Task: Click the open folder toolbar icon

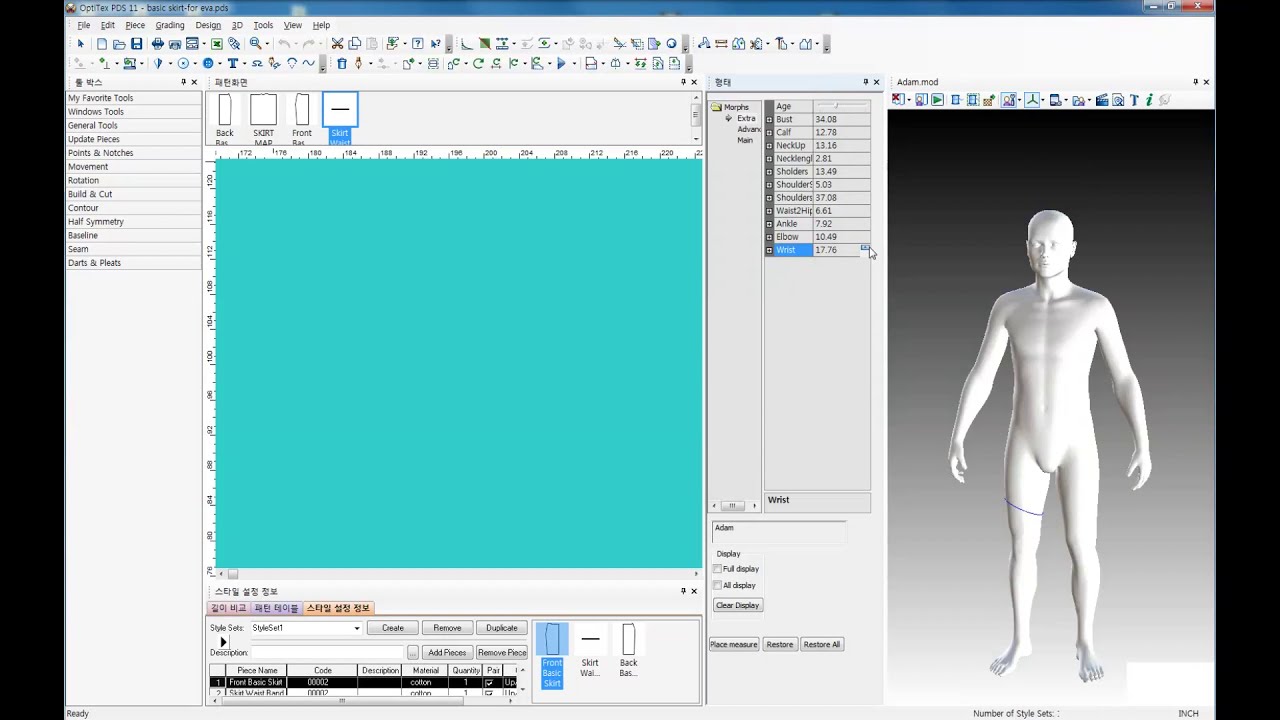Action: pos(119,44)
